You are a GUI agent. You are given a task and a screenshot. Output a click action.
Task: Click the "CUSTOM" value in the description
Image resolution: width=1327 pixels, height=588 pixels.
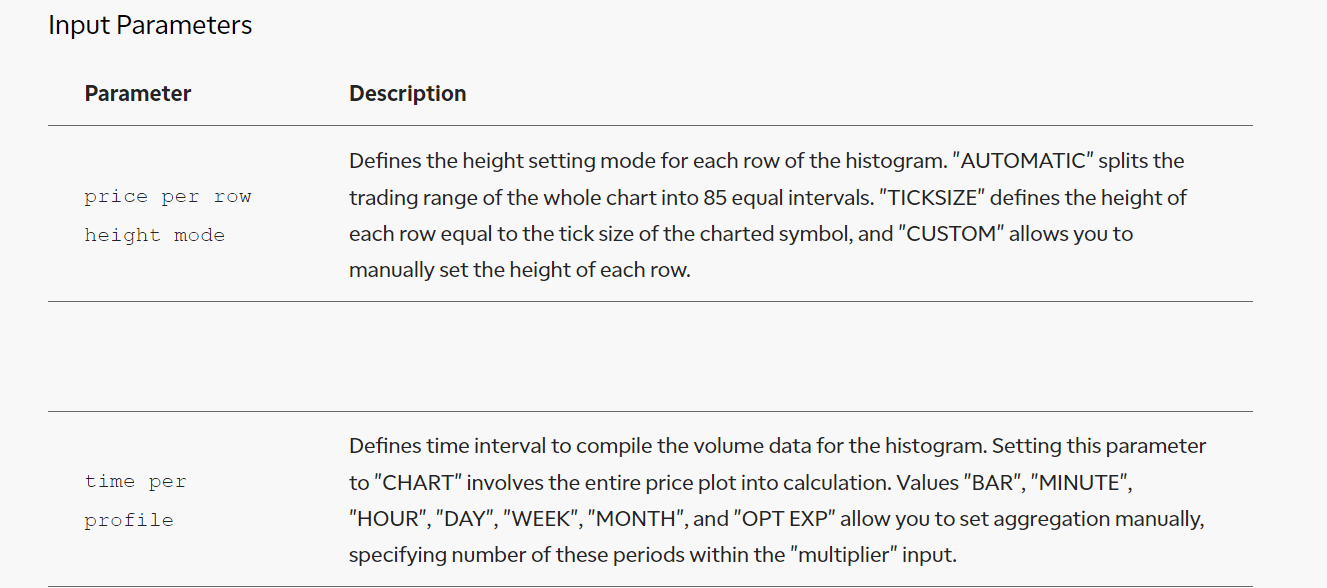940,234
